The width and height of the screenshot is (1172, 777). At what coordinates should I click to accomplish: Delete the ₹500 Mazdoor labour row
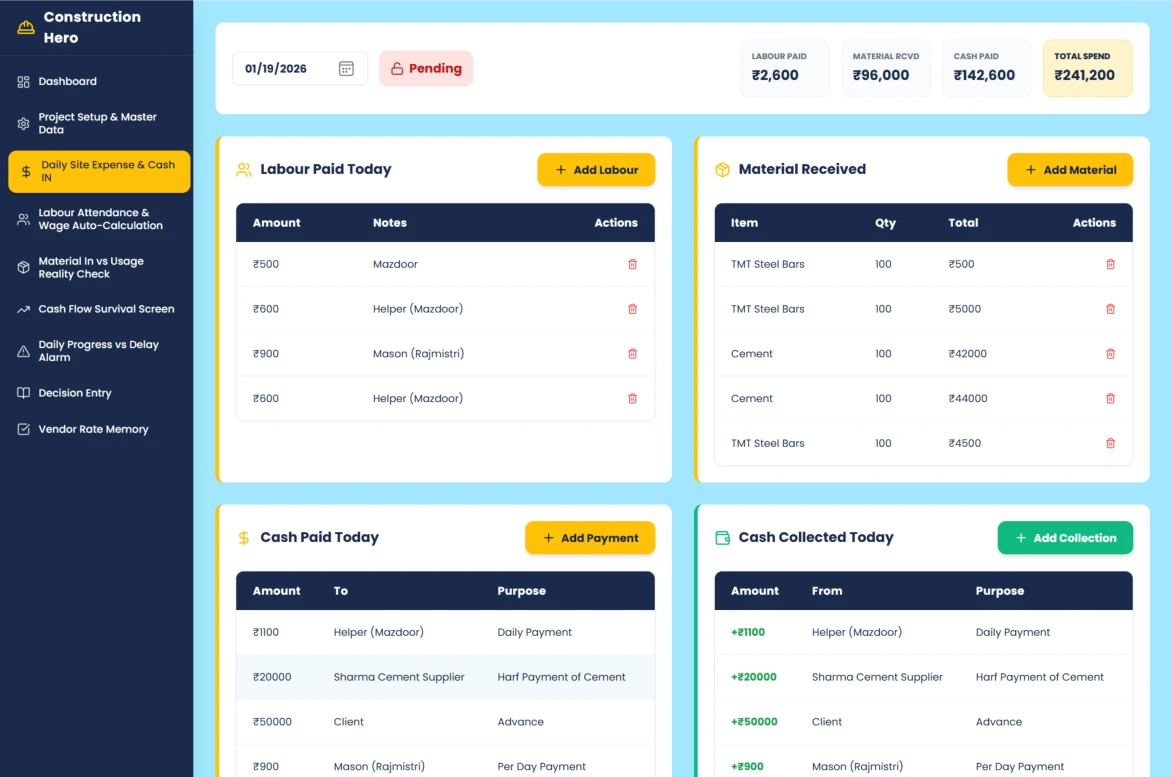click(632, 264)
